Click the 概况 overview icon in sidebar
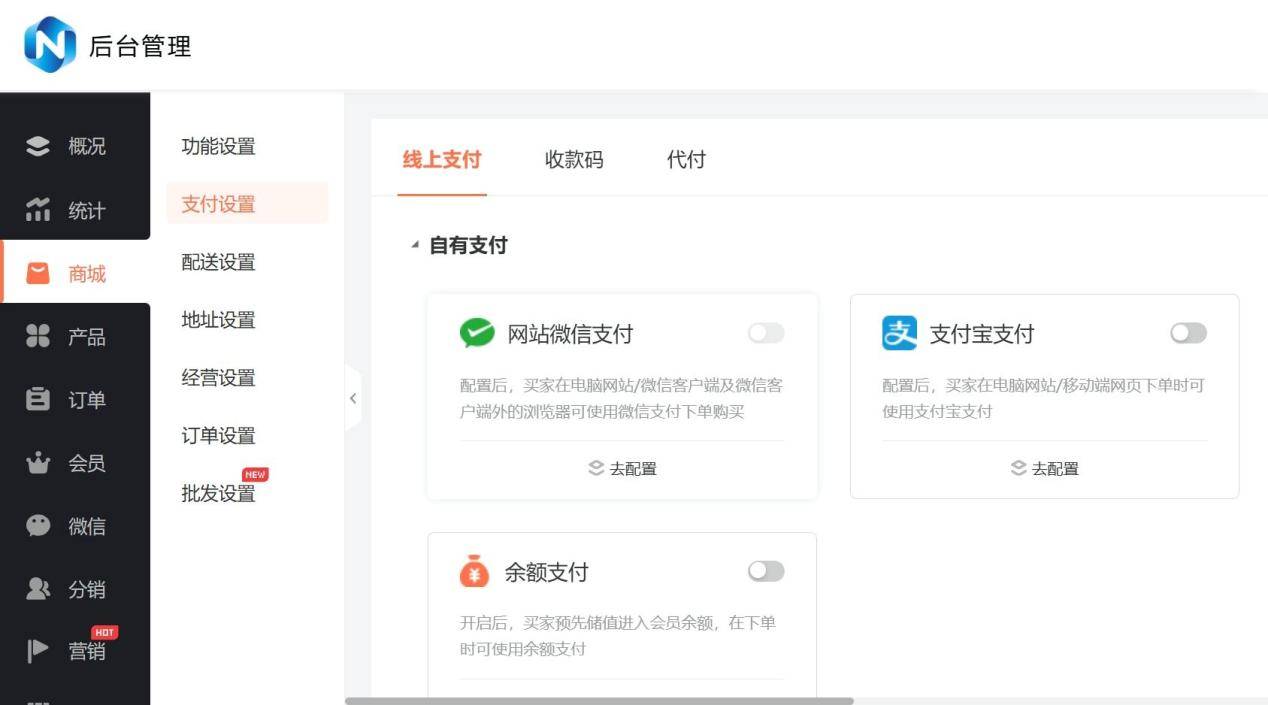Screen dimensions: 1268x705 point(38,146)
